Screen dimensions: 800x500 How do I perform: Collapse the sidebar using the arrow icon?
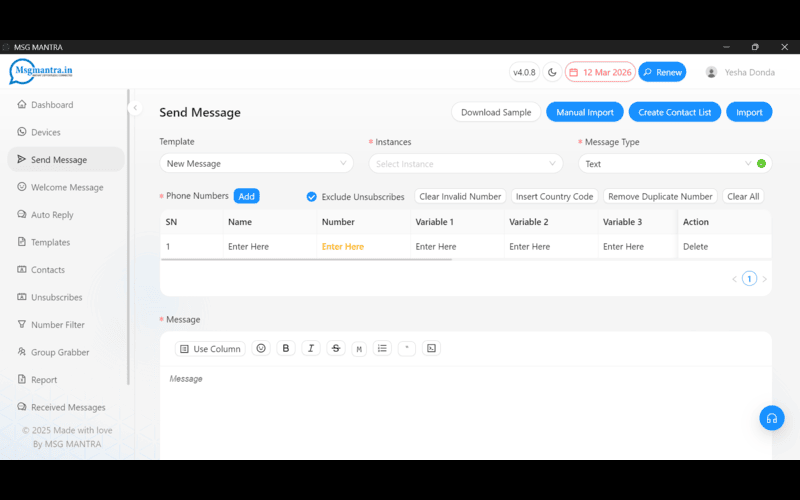tap(136, 108)
